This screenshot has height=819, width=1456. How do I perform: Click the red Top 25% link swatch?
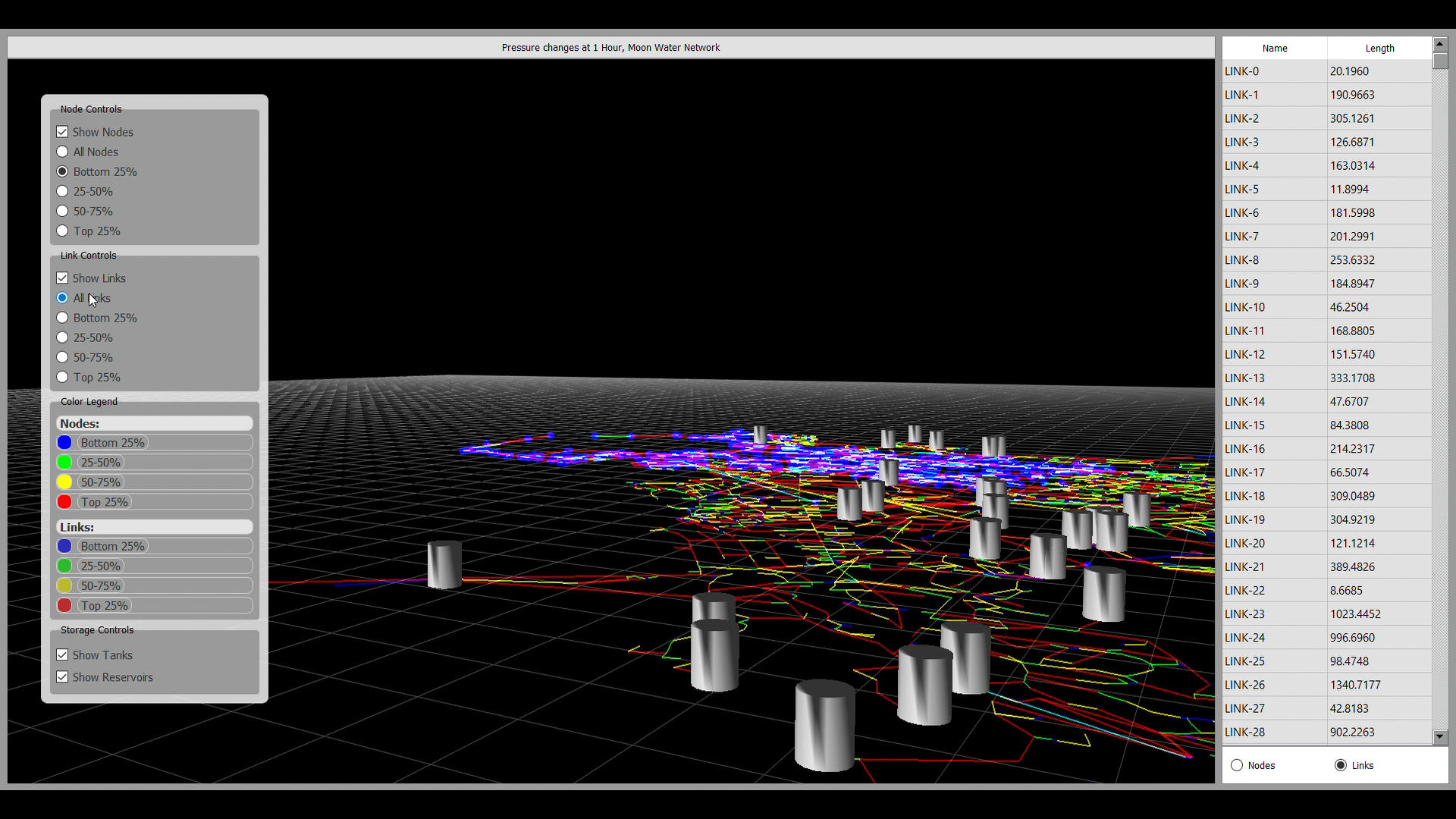click(65, 605)
